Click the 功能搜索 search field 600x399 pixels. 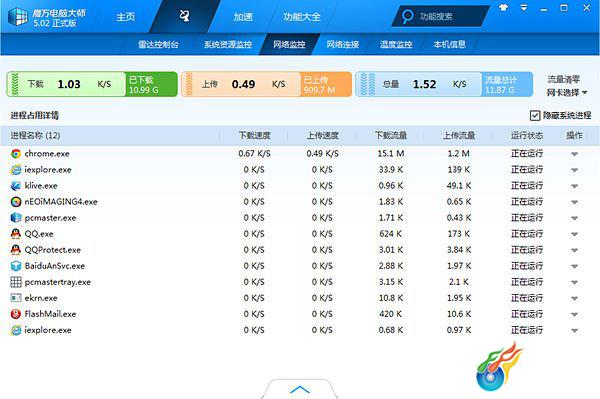tap(440, 16)
